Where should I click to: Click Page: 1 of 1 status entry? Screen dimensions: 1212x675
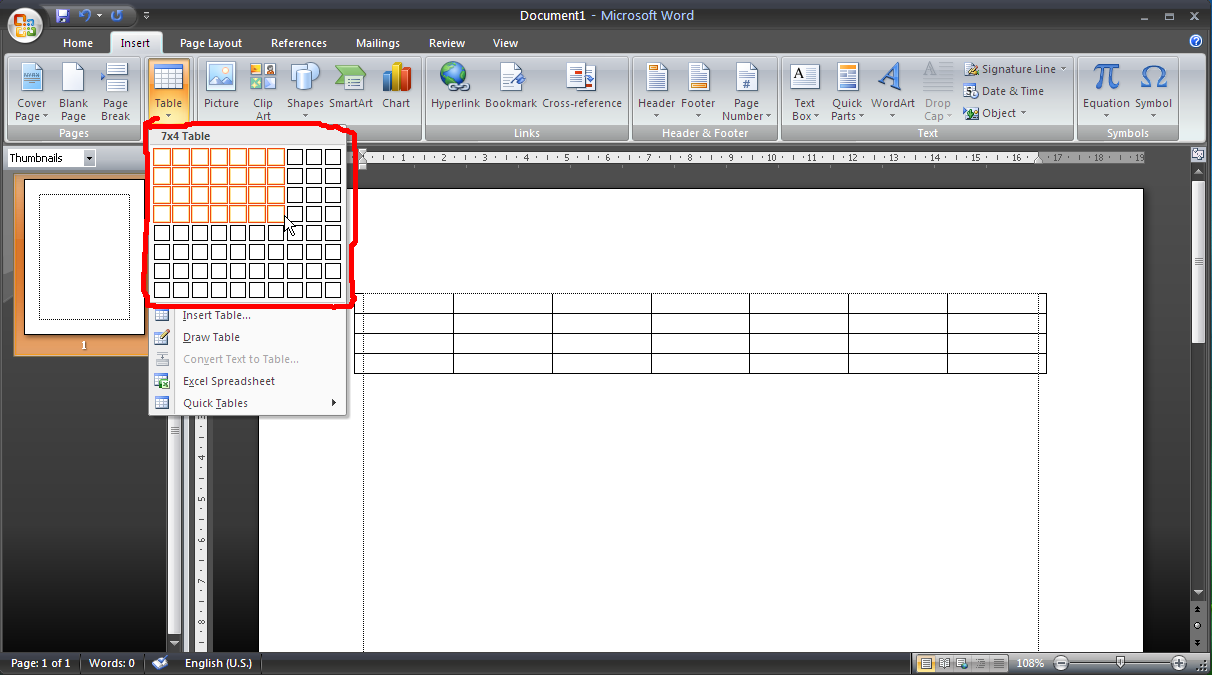coord(40,663)
